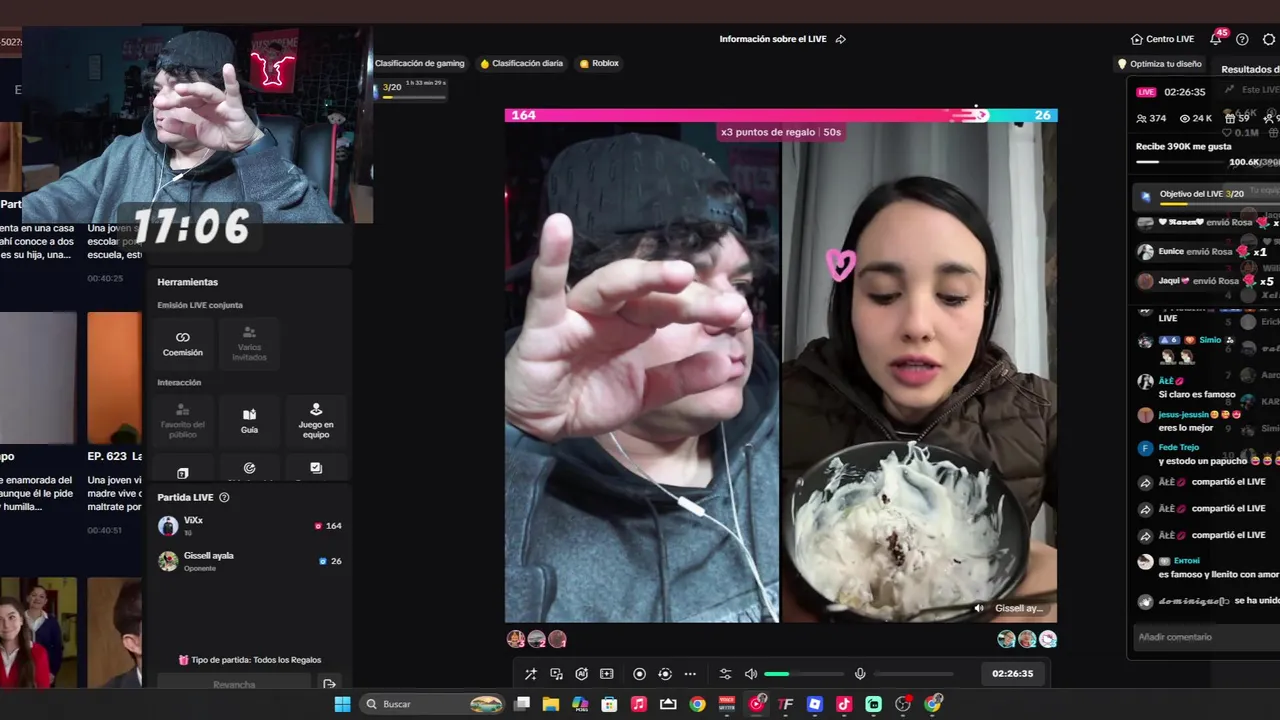Click the x3 puntos de regalo timer
Viewport: 1280px width, 720px height.
781,132
